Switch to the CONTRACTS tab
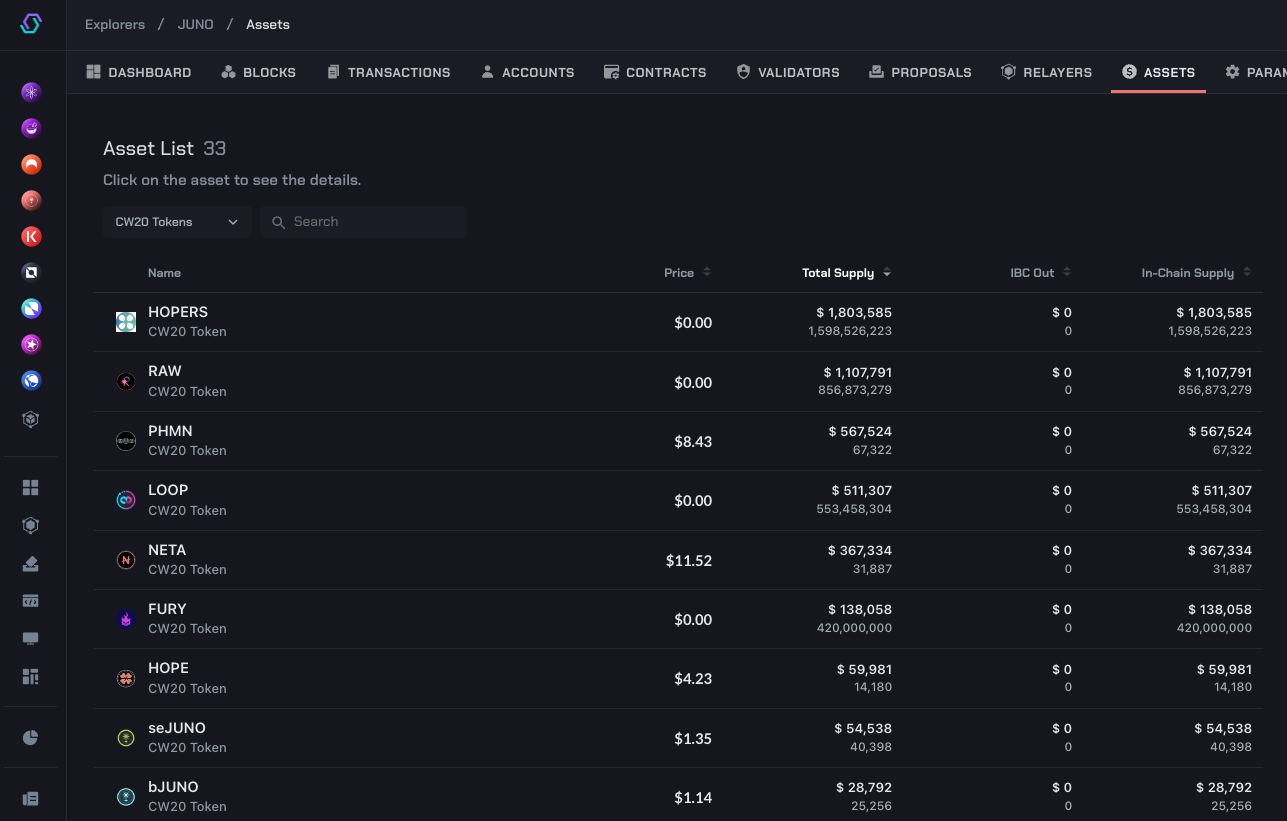 [x=655, y=72]
